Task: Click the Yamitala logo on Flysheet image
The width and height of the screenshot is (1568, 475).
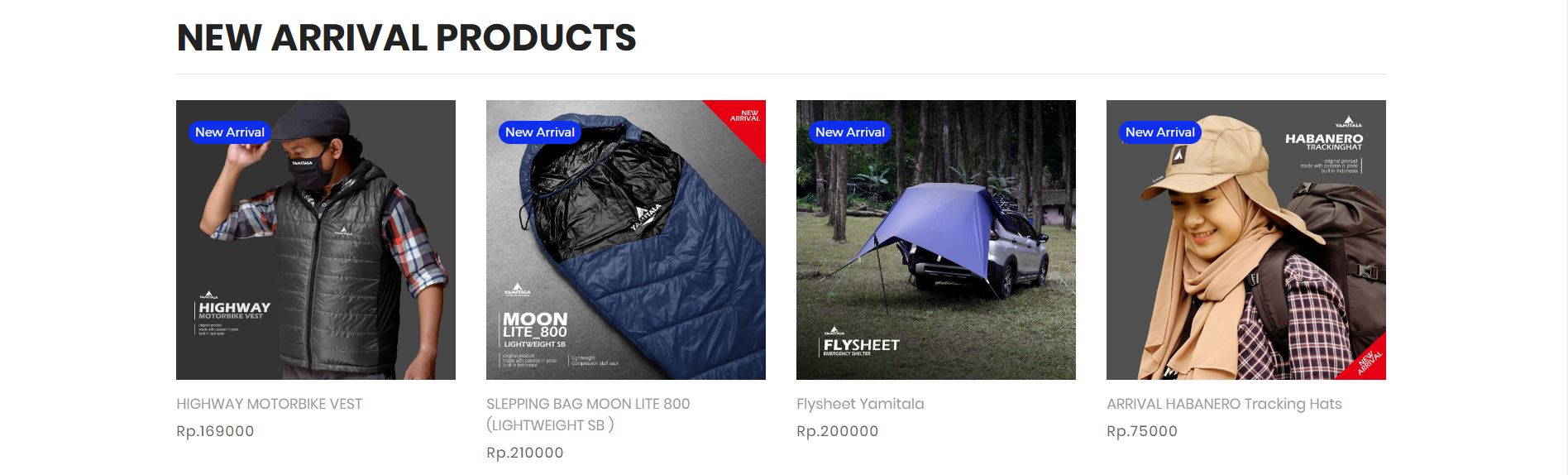Action: [x=834, y=331]
